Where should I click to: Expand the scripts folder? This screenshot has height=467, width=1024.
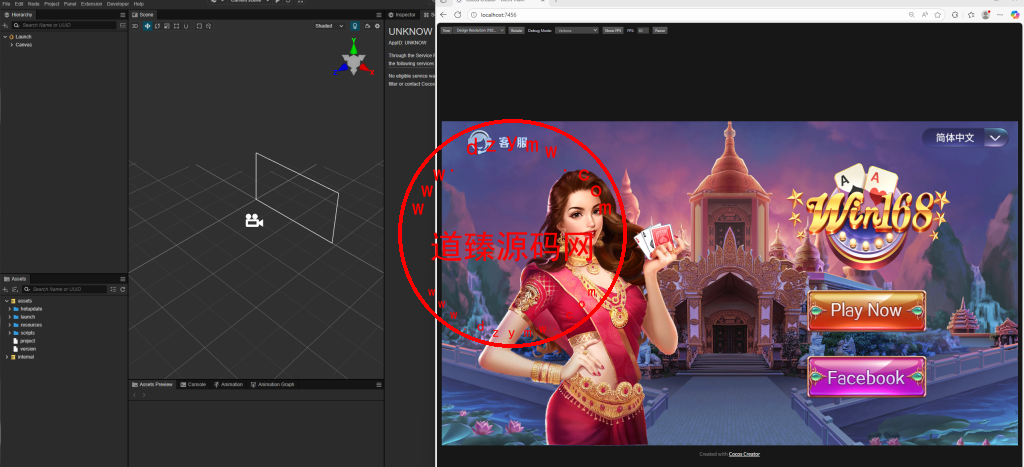(9, 332)
